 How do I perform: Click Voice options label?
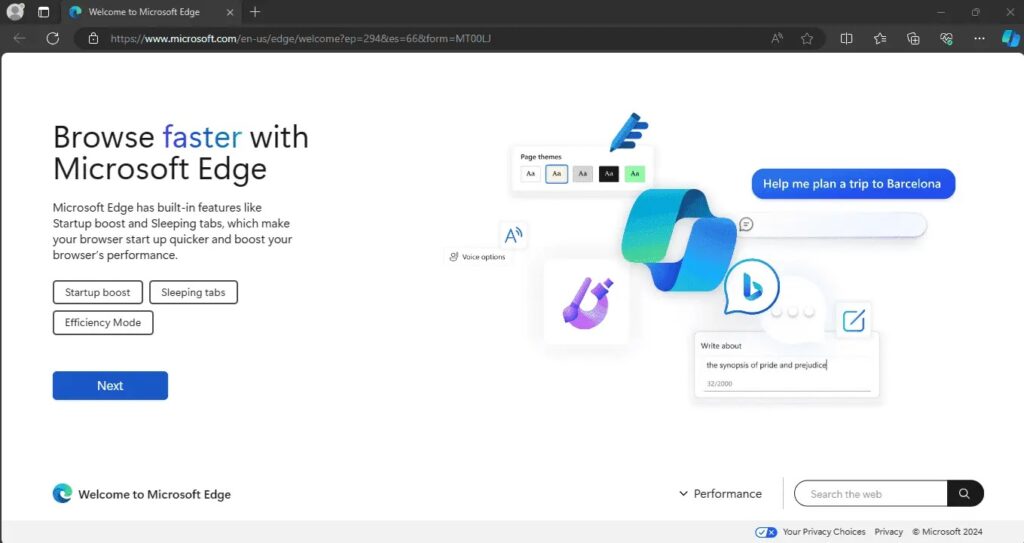483,257
